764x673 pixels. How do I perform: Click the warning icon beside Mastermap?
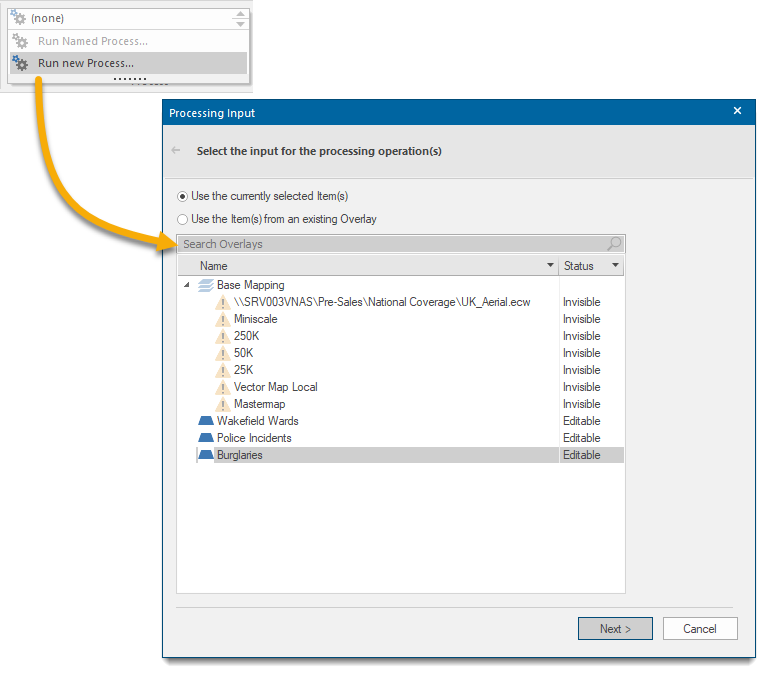click(223, 404)
